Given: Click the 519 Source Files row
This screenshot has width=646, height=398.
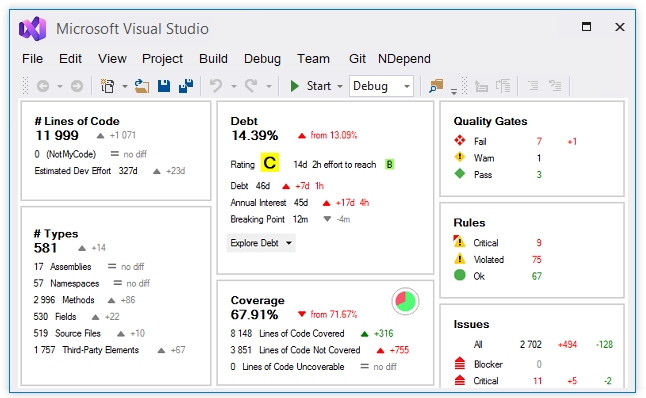Looking at the screenshot, I should pos(89,333).
